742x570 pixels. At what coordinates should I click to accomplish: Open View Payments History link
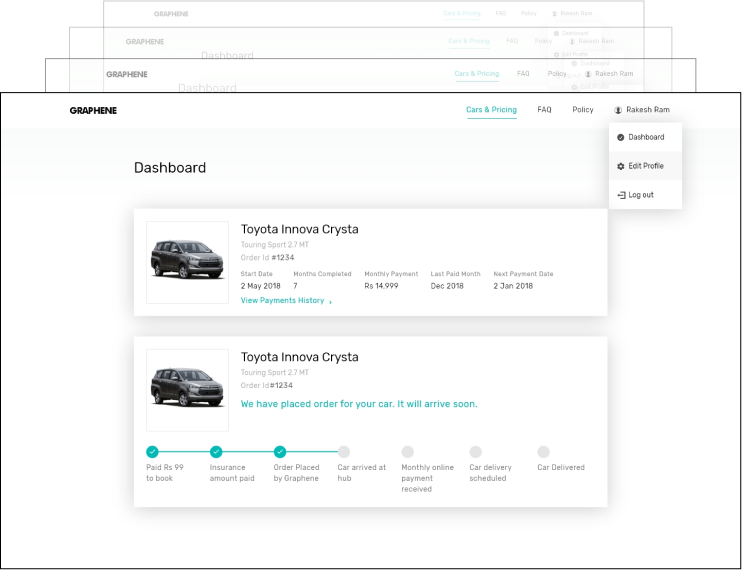282,300
